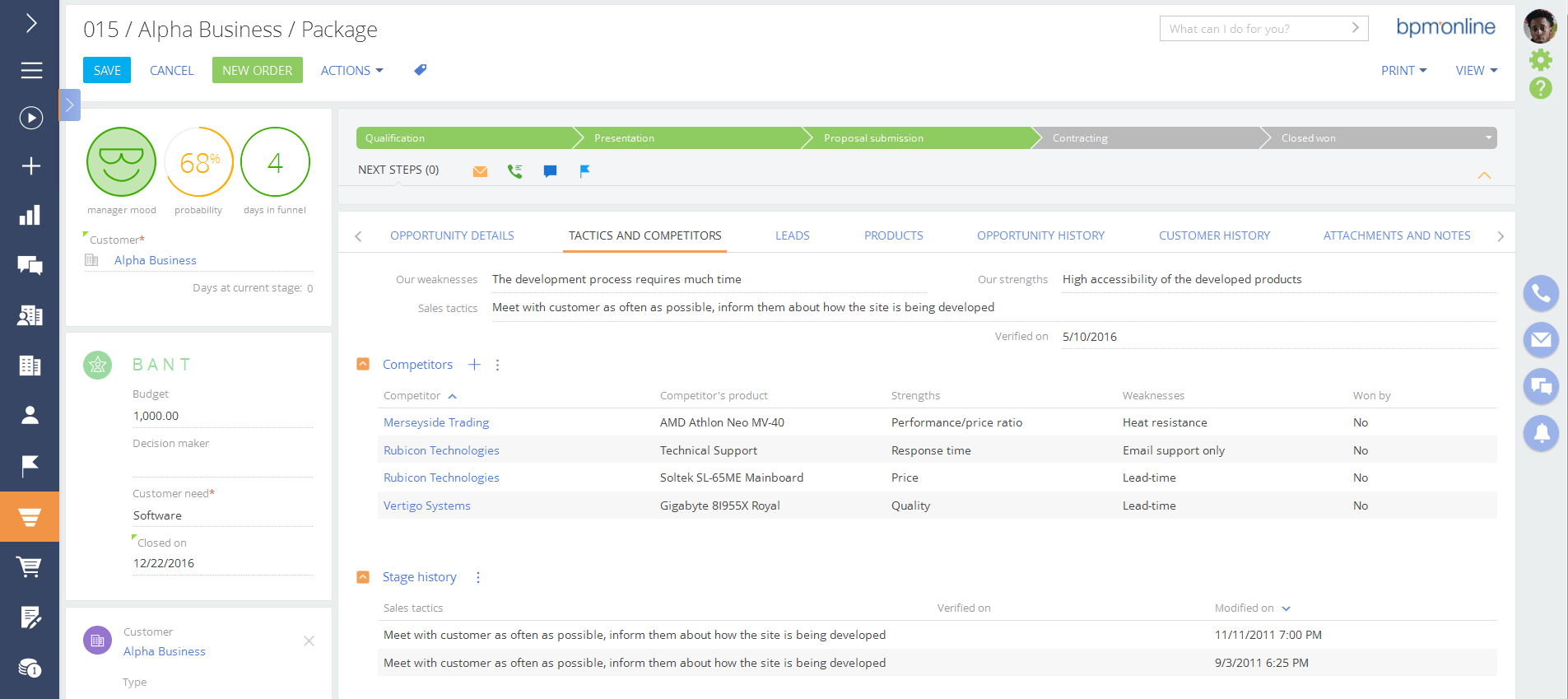The width and height of the screenshot is (1568, 699).
Task: Open Competitors detail three-dot menu
Action: (x=497, y=365)
